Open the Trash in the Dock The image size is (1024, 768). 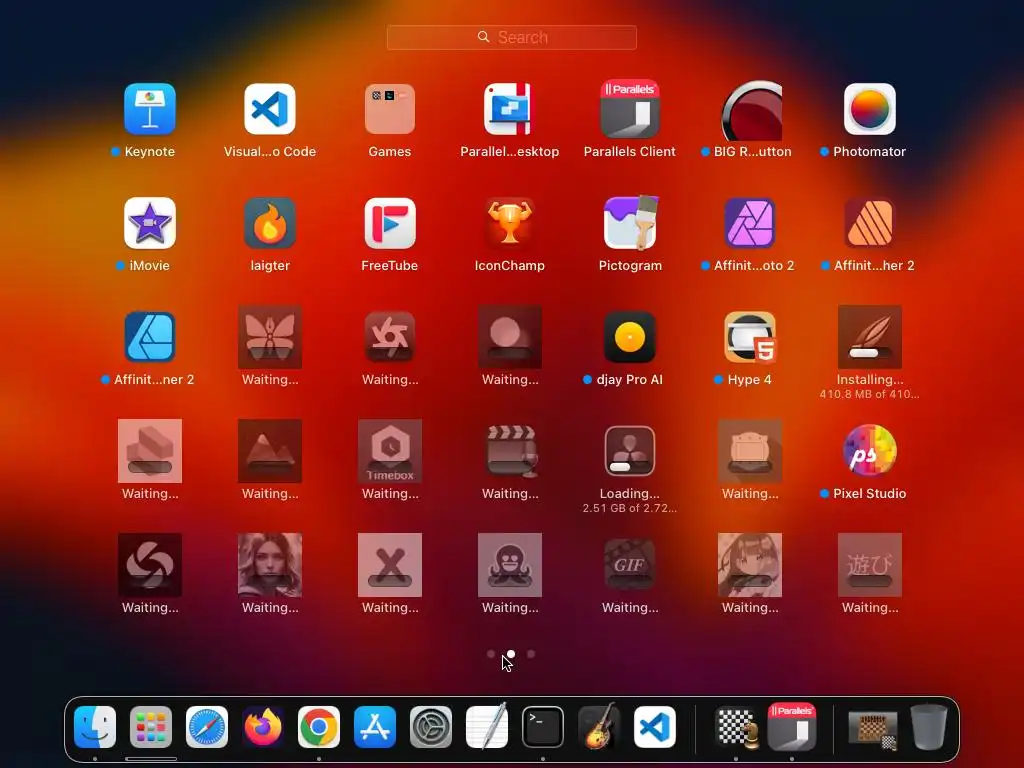point(929,727)
